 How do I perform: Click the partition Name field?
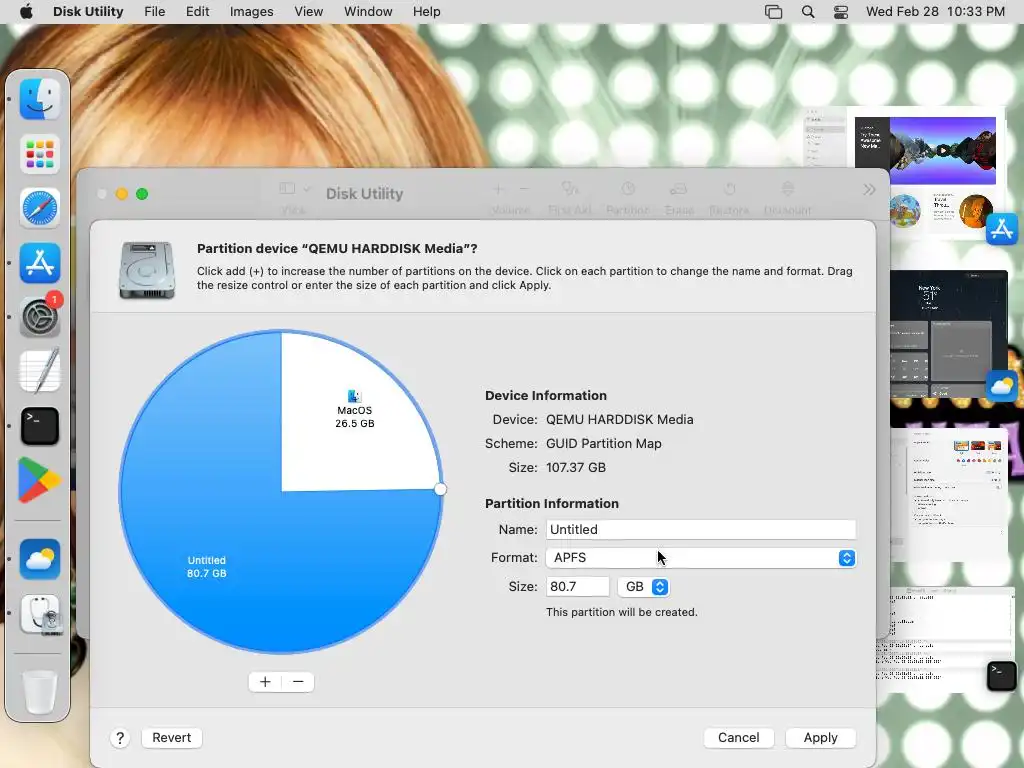[701, 530]
